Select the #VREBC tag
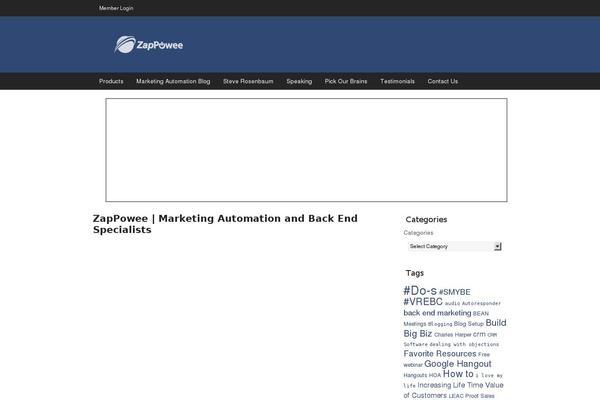Image resolution: width=600 pixels, height=400 pixels. (x=423, y=302)
